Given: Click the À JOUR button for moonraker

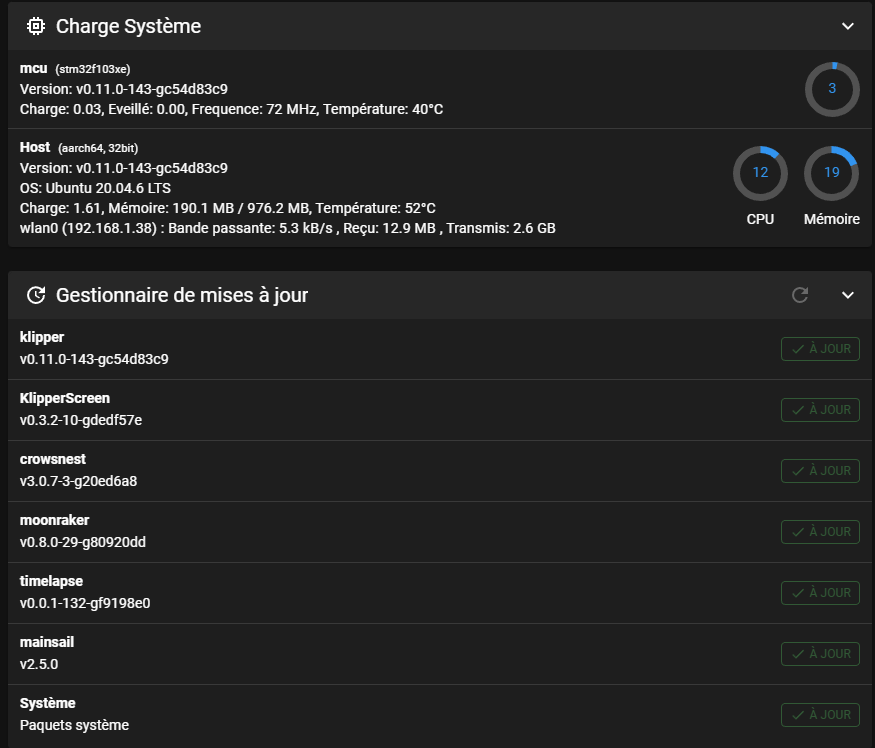Looking at the screenshot, I should click(820, 531).
